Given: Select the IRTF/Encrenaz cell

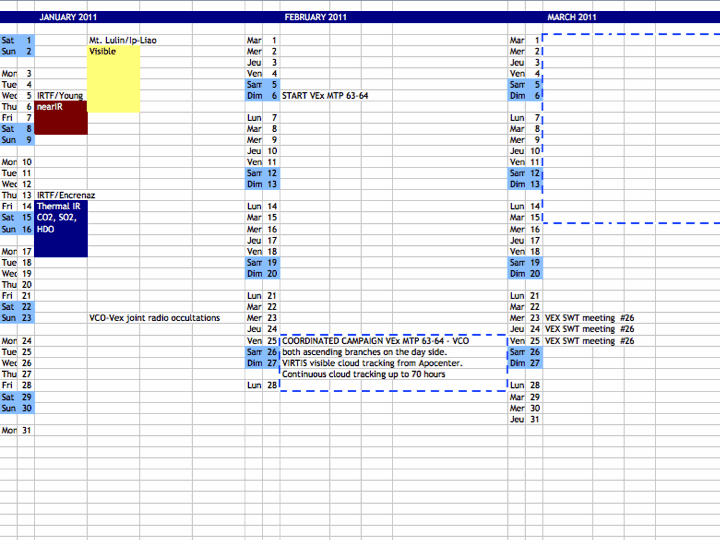Looking at the screenshot, I should (66, 195).
